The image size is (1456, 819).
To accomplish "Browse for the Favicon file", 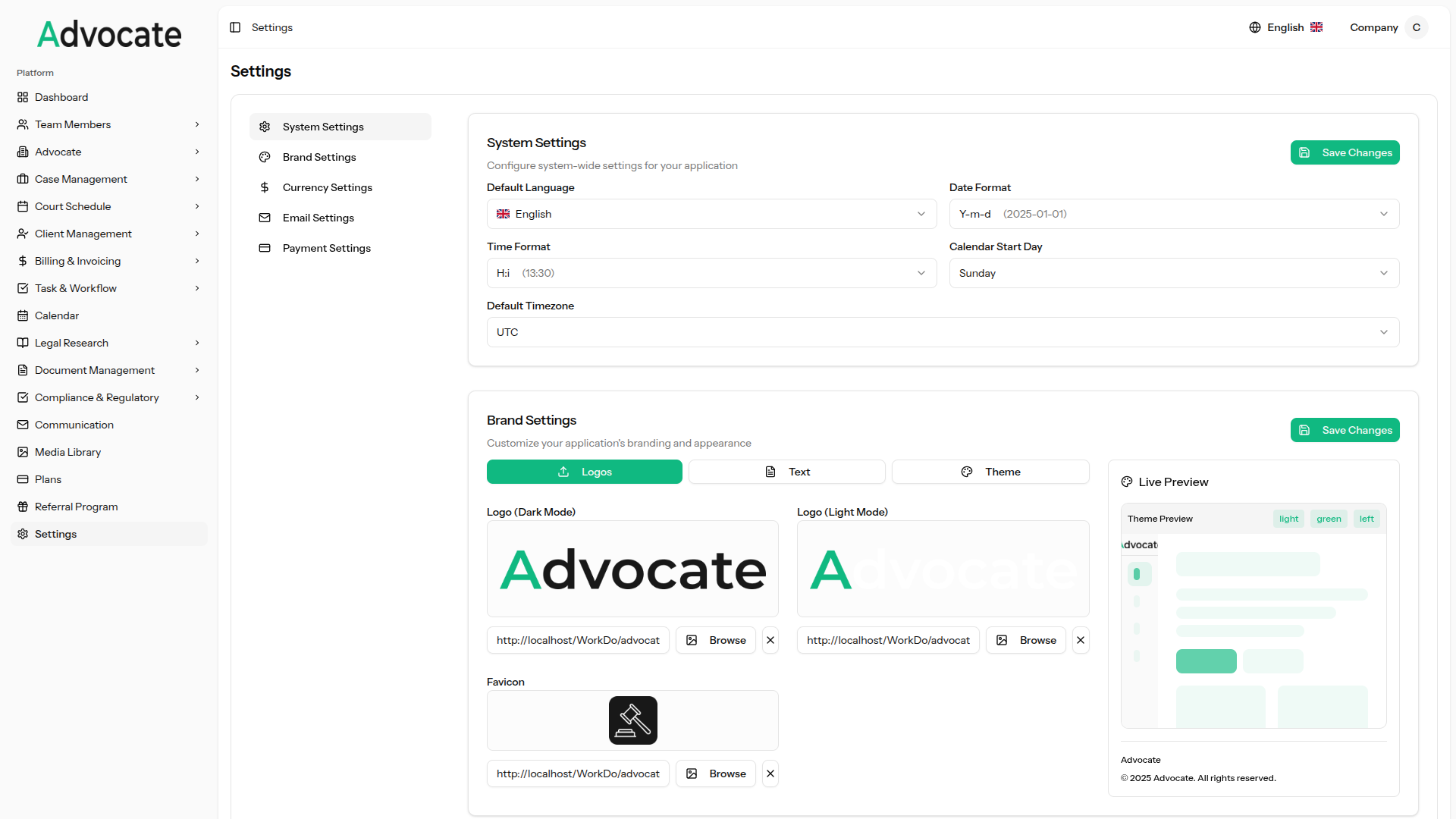I will coord(716,773).
